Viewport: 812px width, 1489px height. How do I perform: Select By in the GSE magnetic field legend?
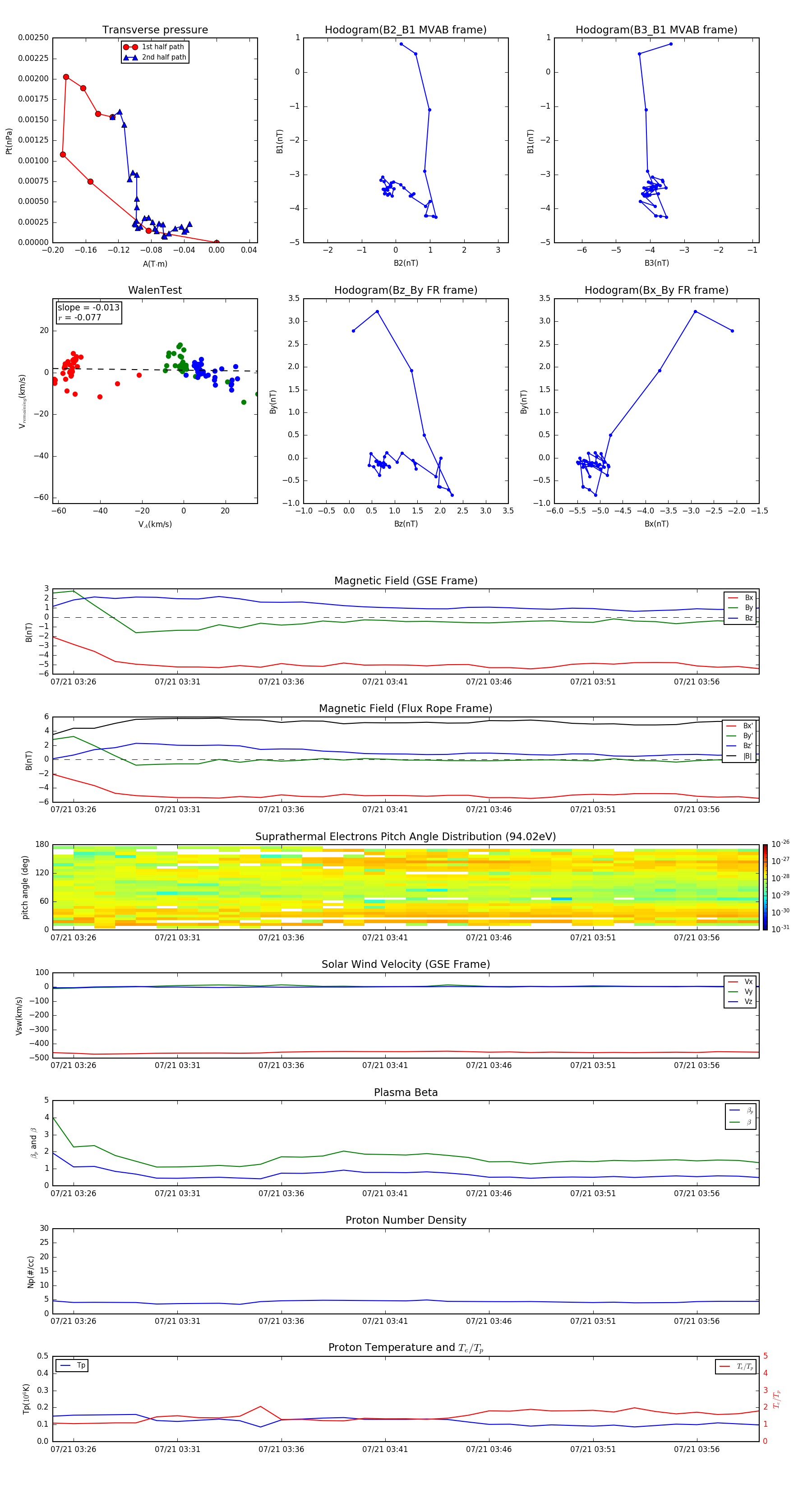[x=740, y=607]
